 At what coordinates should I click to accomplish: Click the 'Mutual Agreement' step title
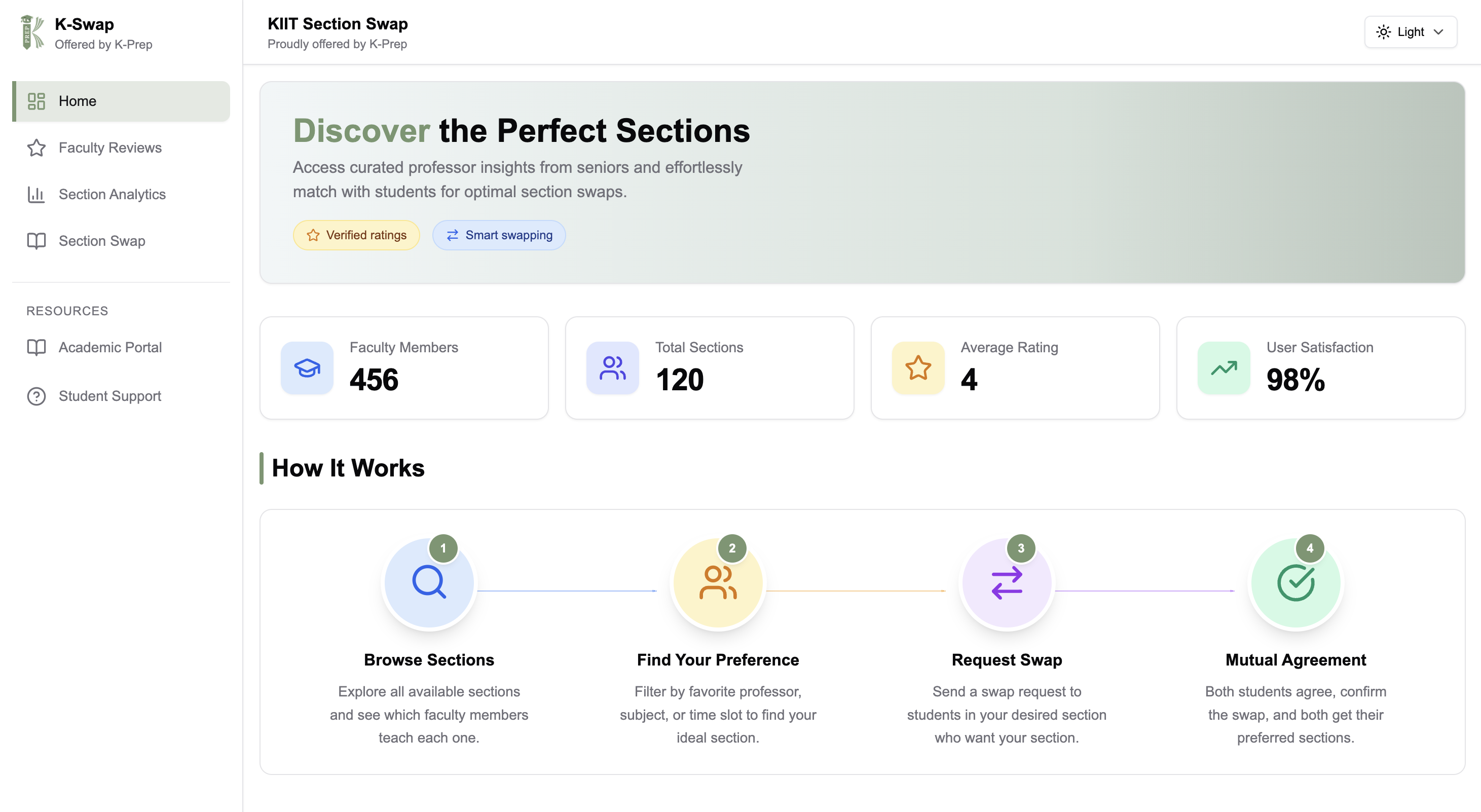(x=1296, y=660)
